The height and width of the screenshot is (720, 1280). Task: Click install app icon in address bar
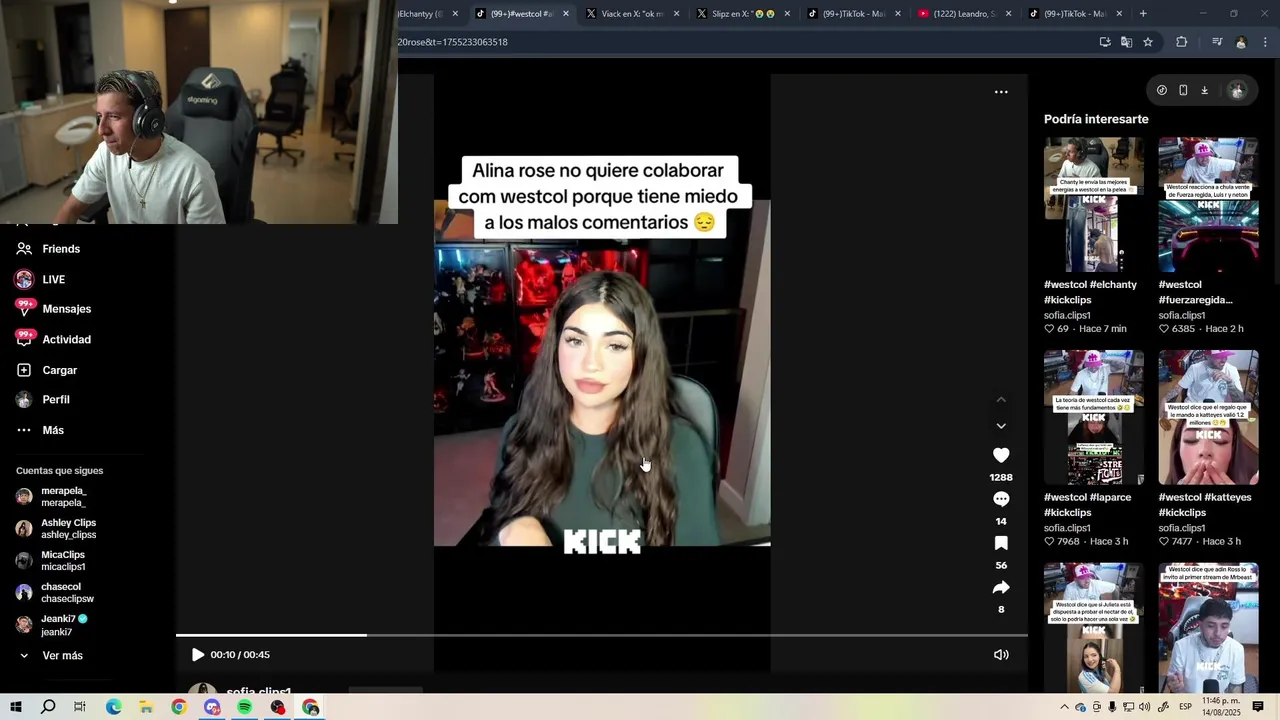[1105, 42]
